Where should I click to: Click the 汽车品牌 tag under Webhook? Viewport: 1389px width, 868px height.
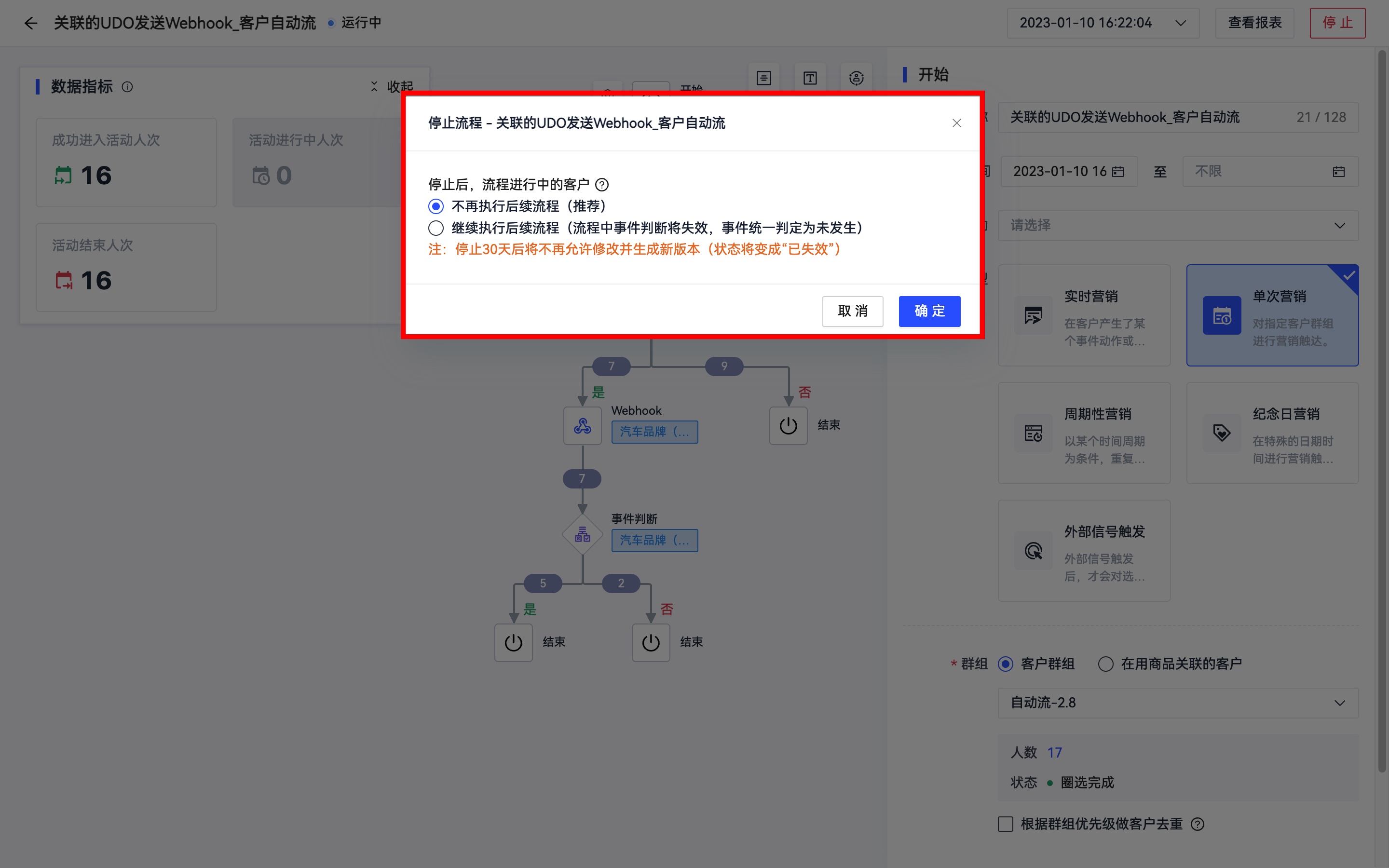point(654,432)
